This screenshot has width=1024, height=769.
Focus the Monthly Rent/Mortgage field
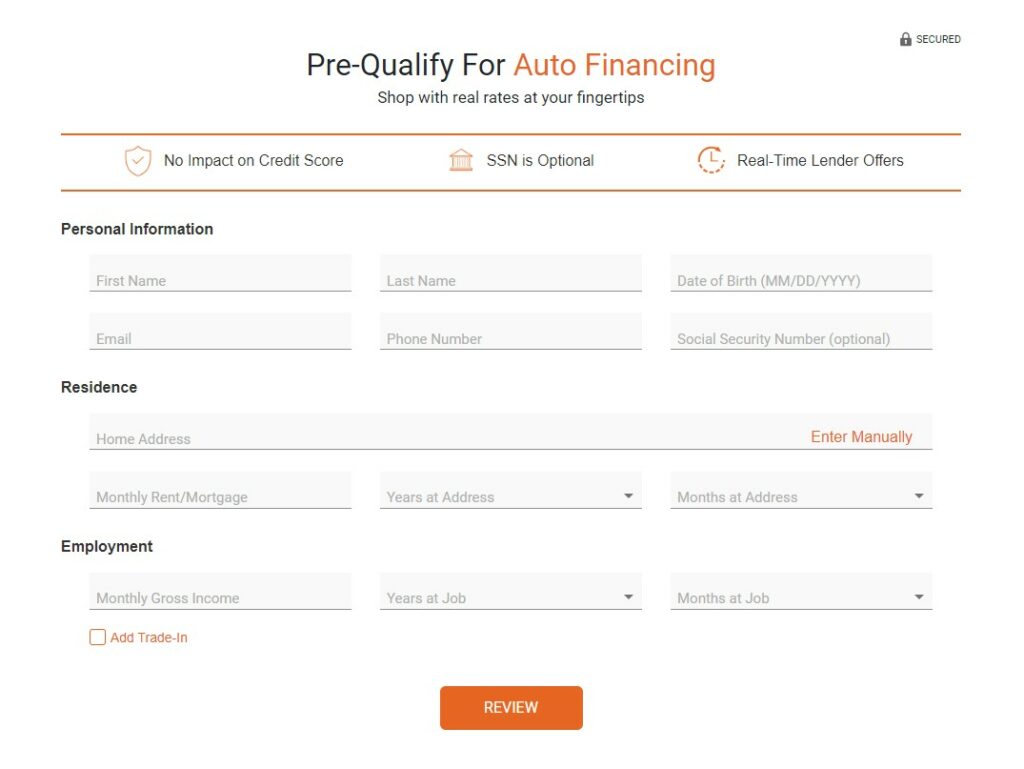220,490
